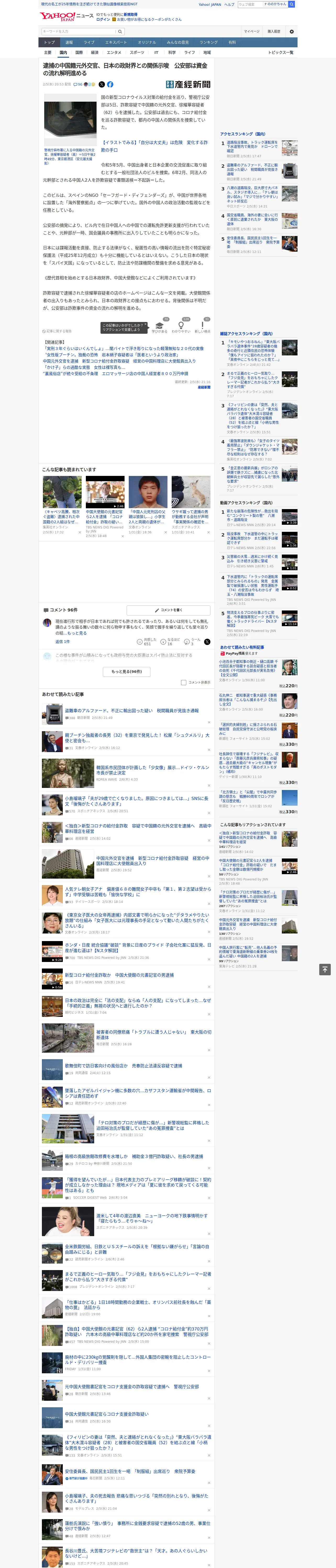Screen dimensions: 336x1568
Task: Select the 国際 category
Action: click(x=79, y=52)
